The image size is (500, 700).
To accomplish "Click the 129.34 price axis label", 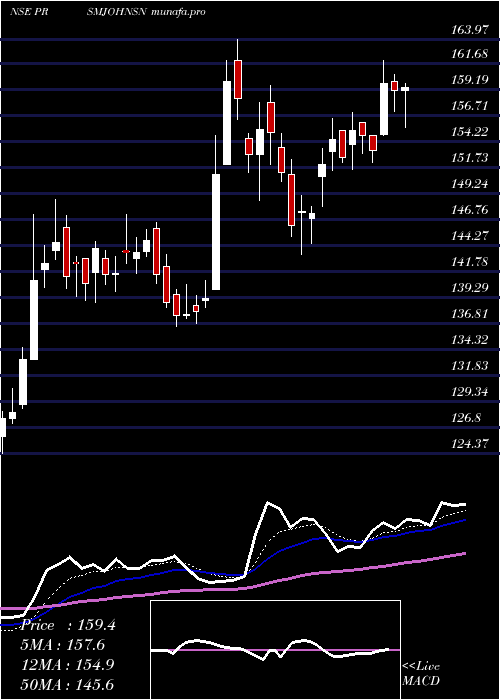I will tap(469, 392).
